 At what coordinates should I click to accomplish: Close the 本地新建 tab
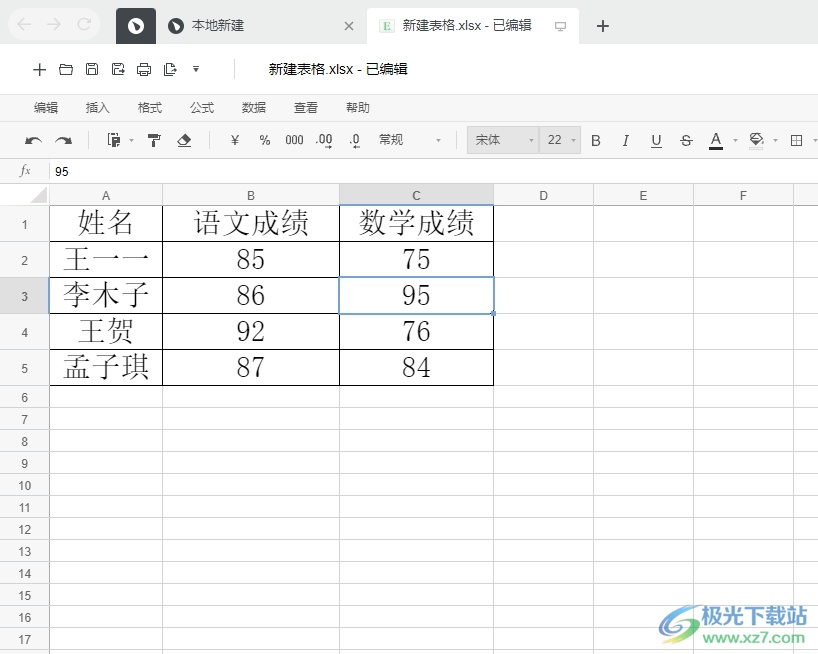(349, 26)
